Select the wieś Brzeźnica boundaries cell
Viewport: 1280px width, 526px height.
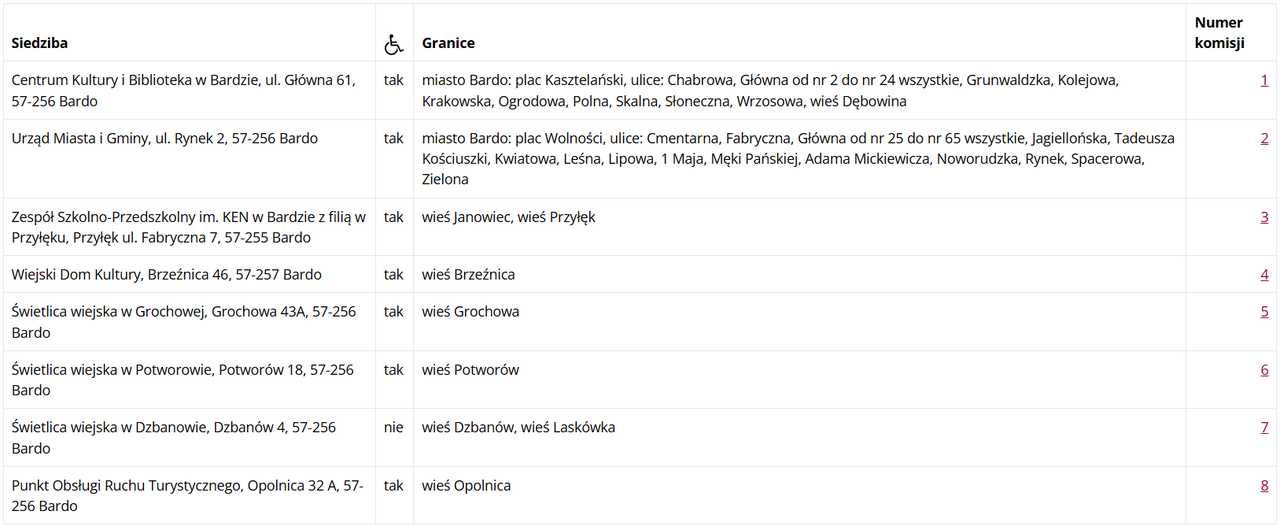tap(800, 274)
